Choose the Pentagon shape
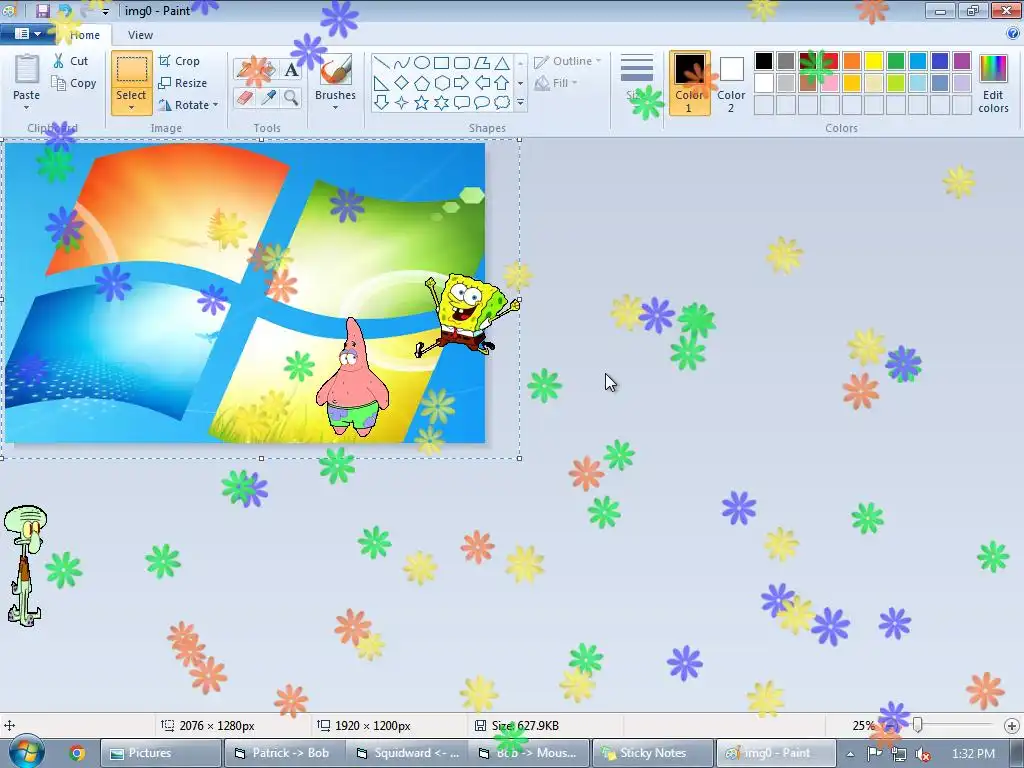Viewport: 1024px width, 768px height. pyautogui.click(x=422, y=83)
